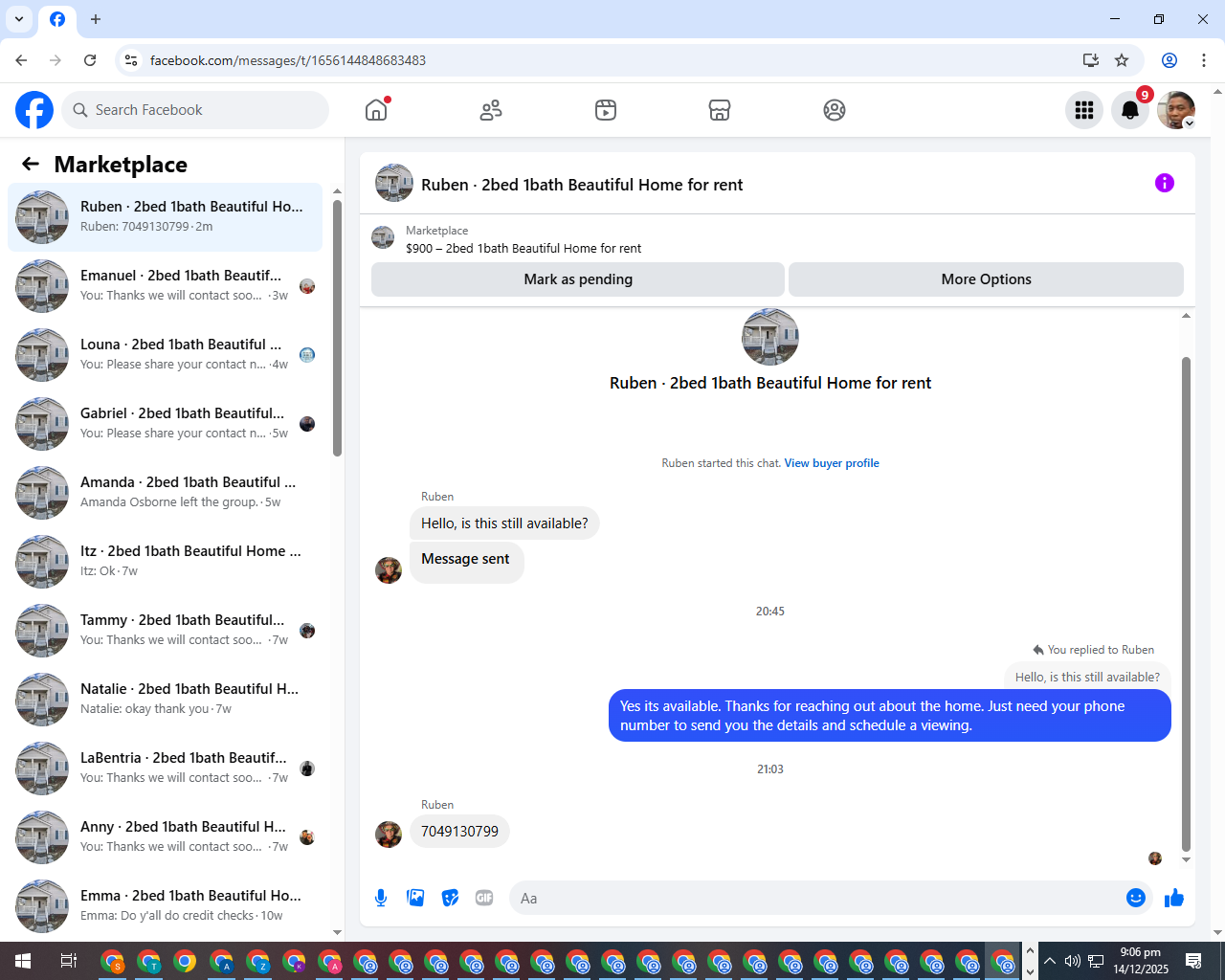Screen dimensions: 1225x980
Task: Open the Friends icon in top navigation
Action: click(491, 110)
